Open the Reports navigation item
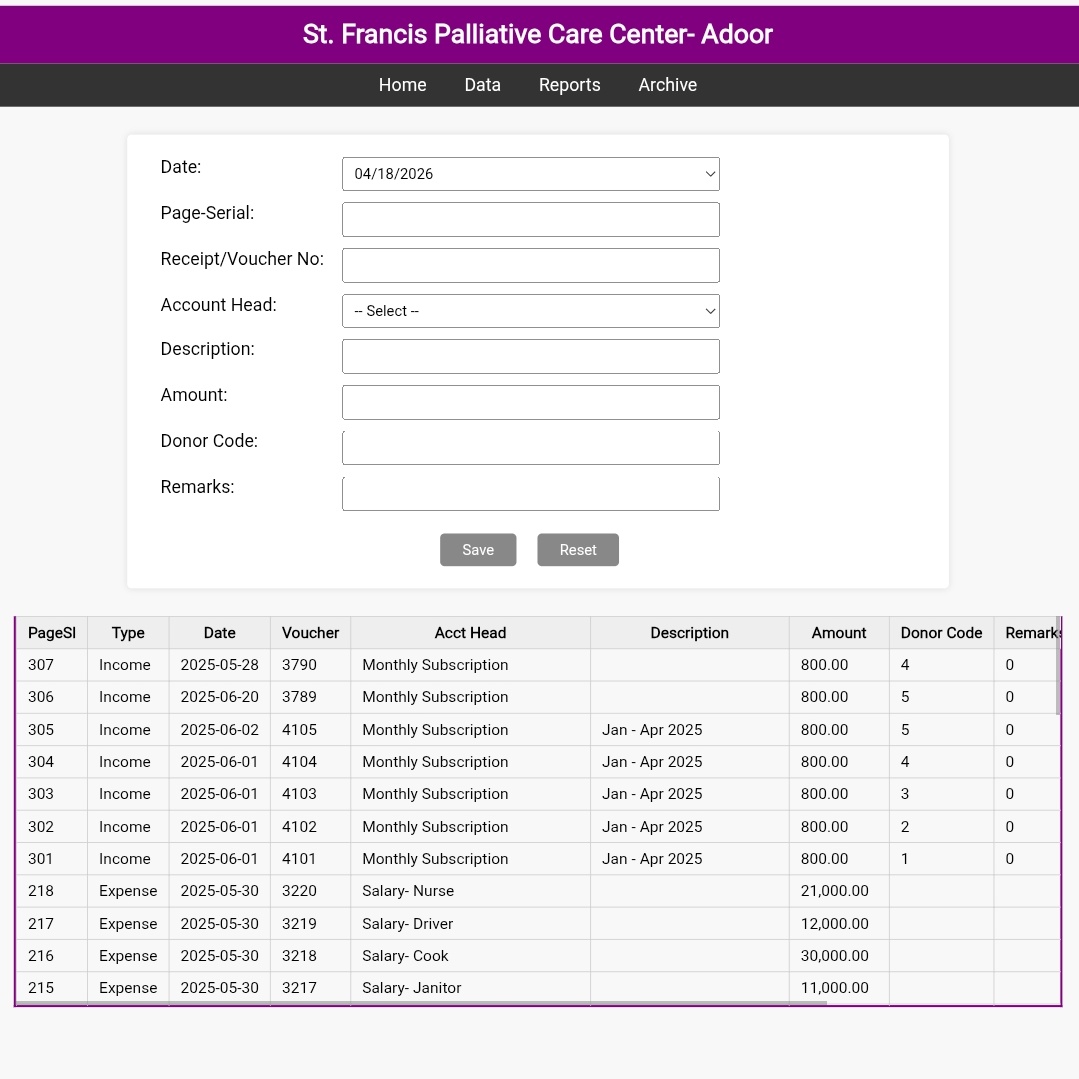 pos(569,84)
